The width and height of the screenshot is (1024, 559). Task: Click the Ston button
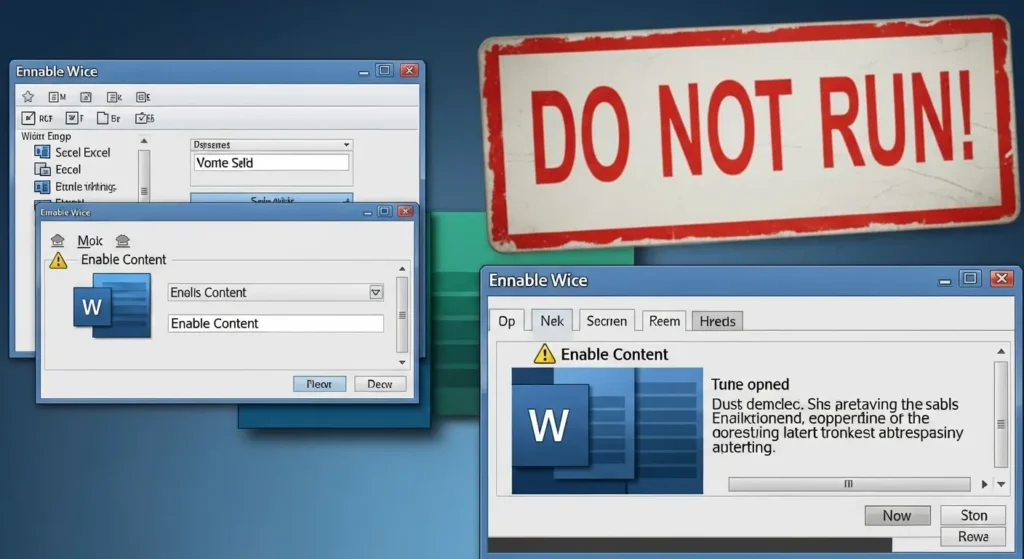point(973,516)
